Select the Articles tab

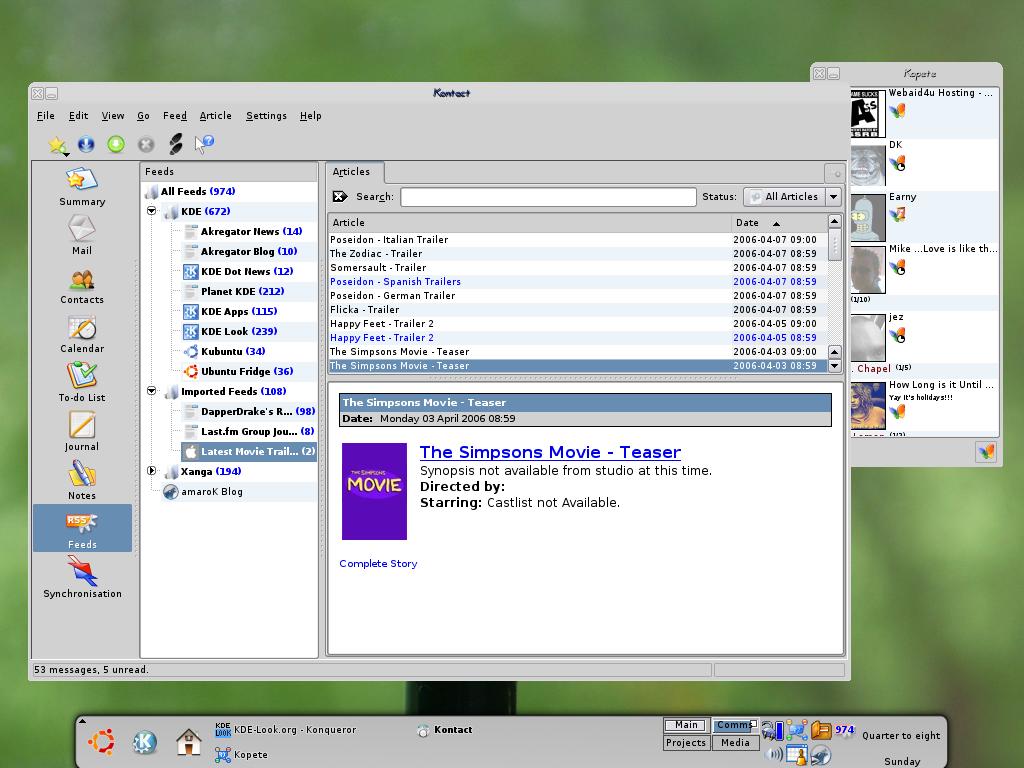pos(355,172)
